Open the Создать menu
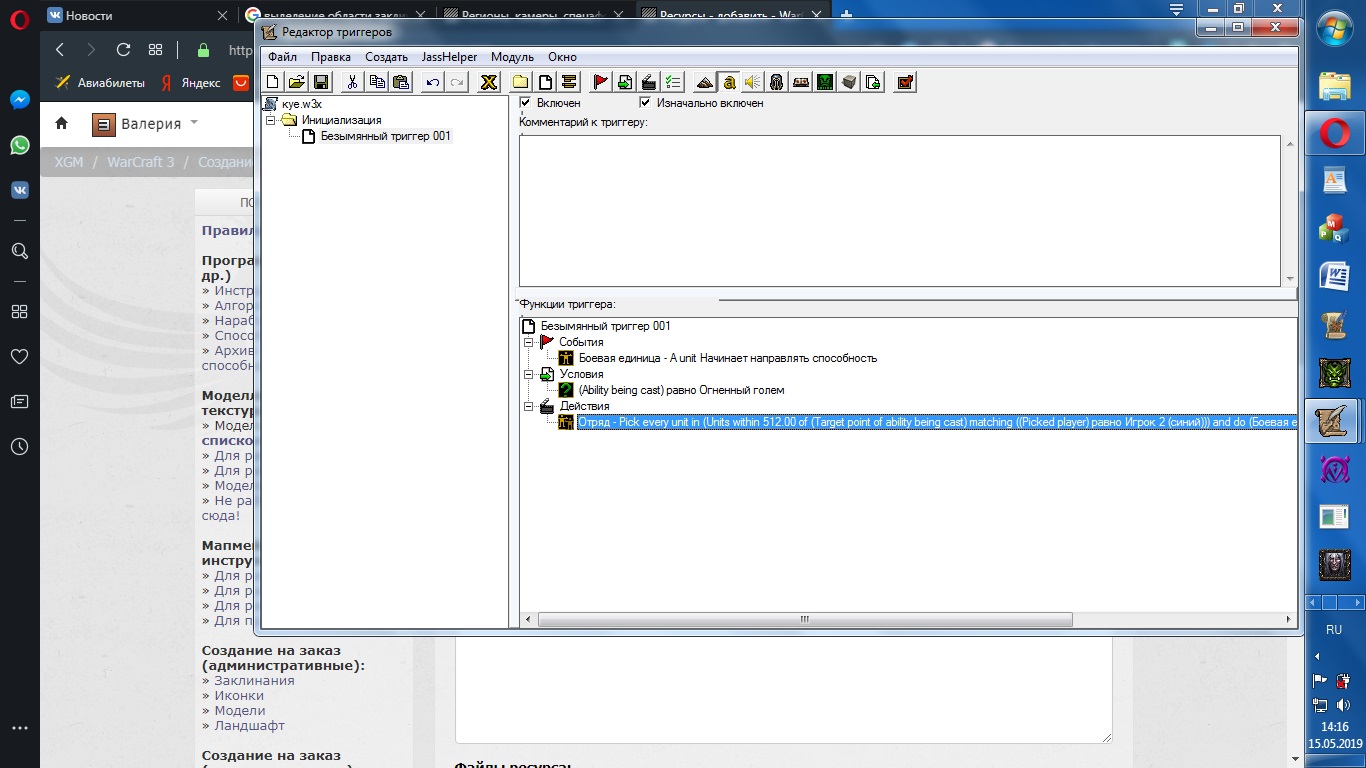1366x768 pixels. click(386, 57)
